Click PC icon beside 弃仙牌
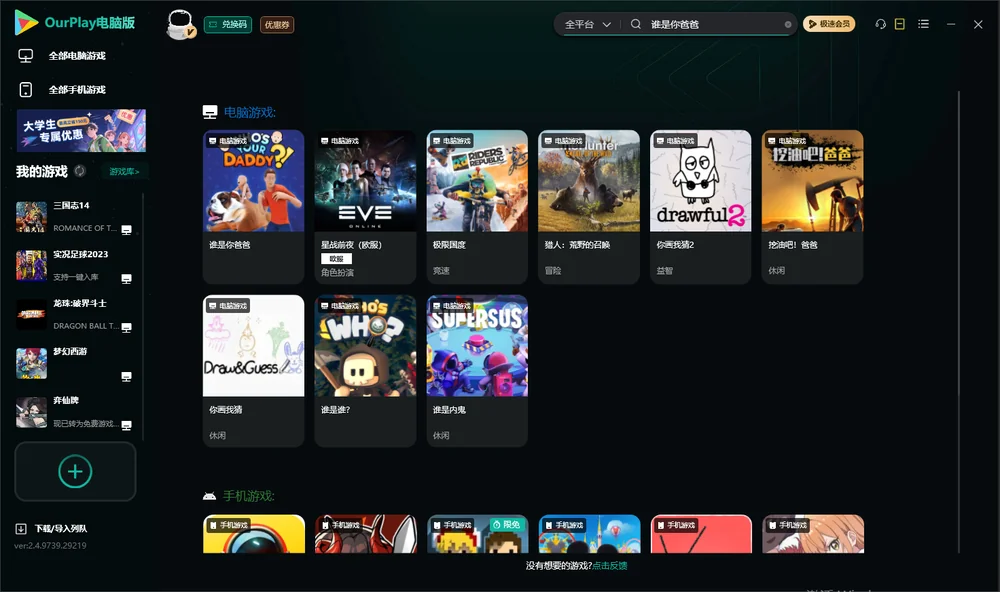Viewport: 1000px width, 592px height. pyautogui.click(x=126, y=426)
